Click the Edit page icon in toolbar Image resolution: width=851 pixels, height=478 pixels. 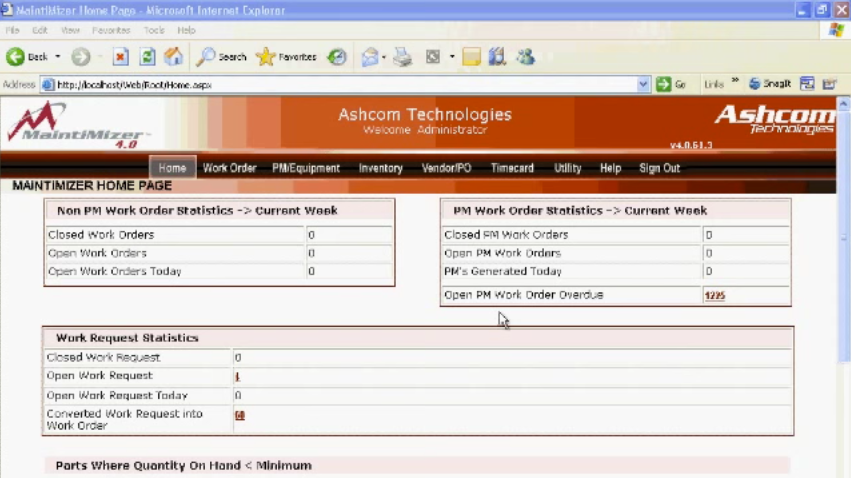click(433, 56)
